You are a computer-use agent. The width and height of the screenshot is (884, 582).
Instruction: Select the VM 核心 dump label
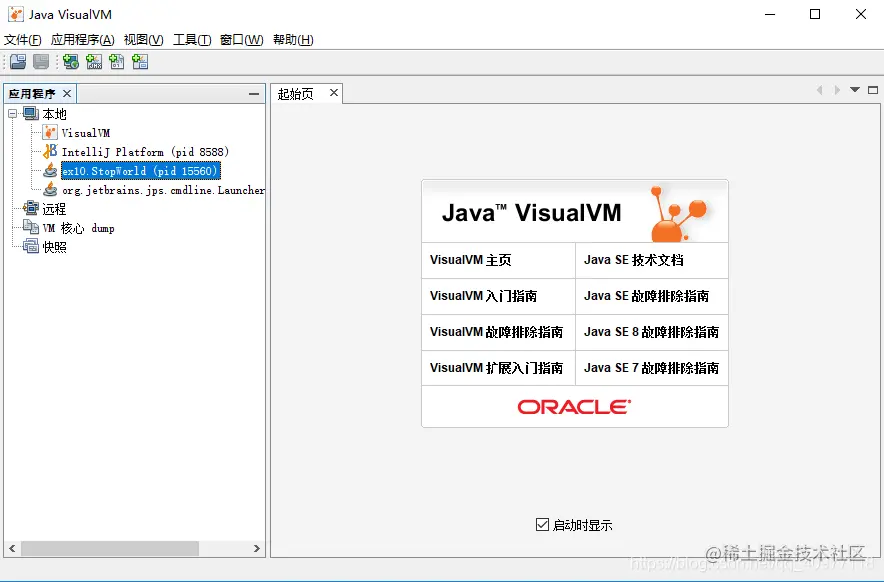point(78,228)
